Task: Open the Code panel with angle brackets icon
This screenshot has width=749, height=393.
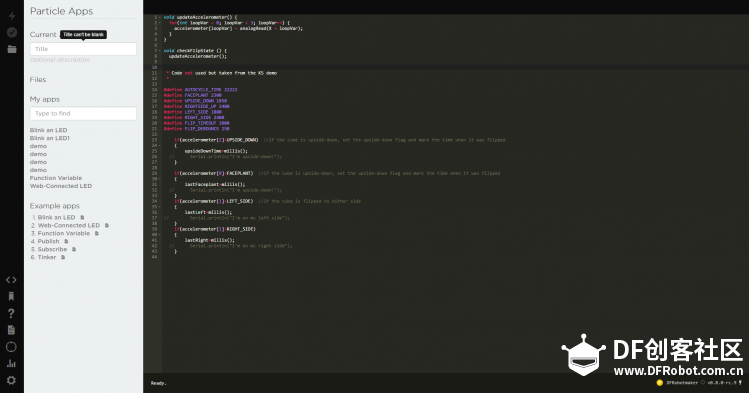Action: point(11,280)
